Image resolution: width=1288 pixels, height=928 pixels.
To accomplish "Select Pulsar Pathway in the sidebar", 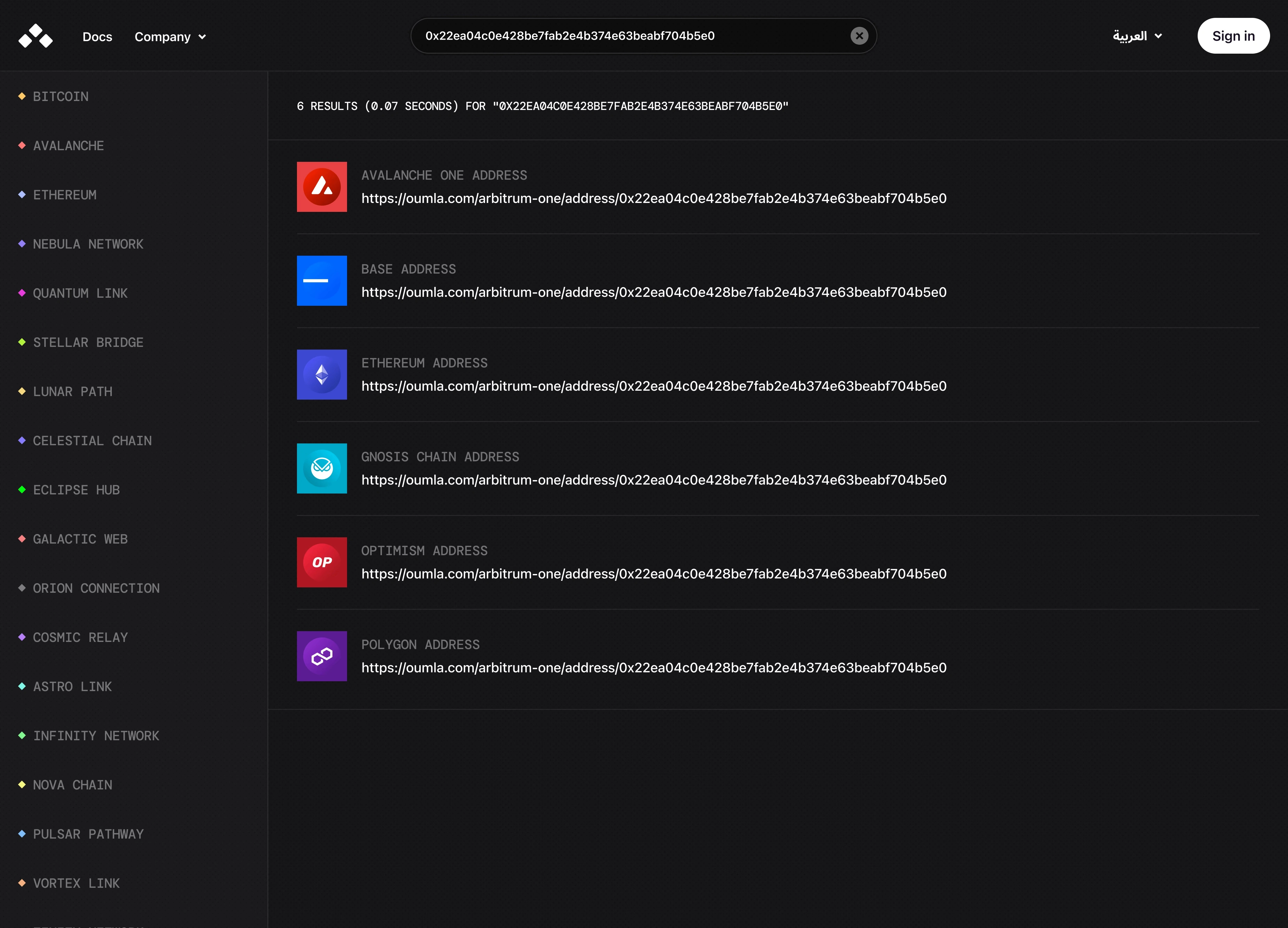I will [x=88, y=834].
